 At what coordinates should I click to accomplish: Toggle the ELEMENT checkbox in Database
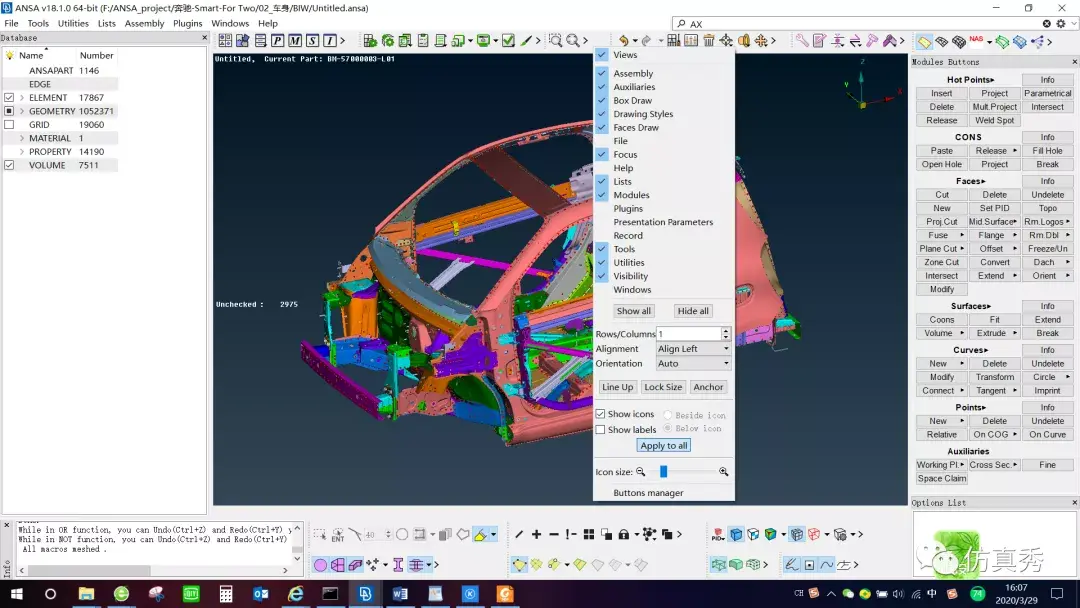[9, 98]
